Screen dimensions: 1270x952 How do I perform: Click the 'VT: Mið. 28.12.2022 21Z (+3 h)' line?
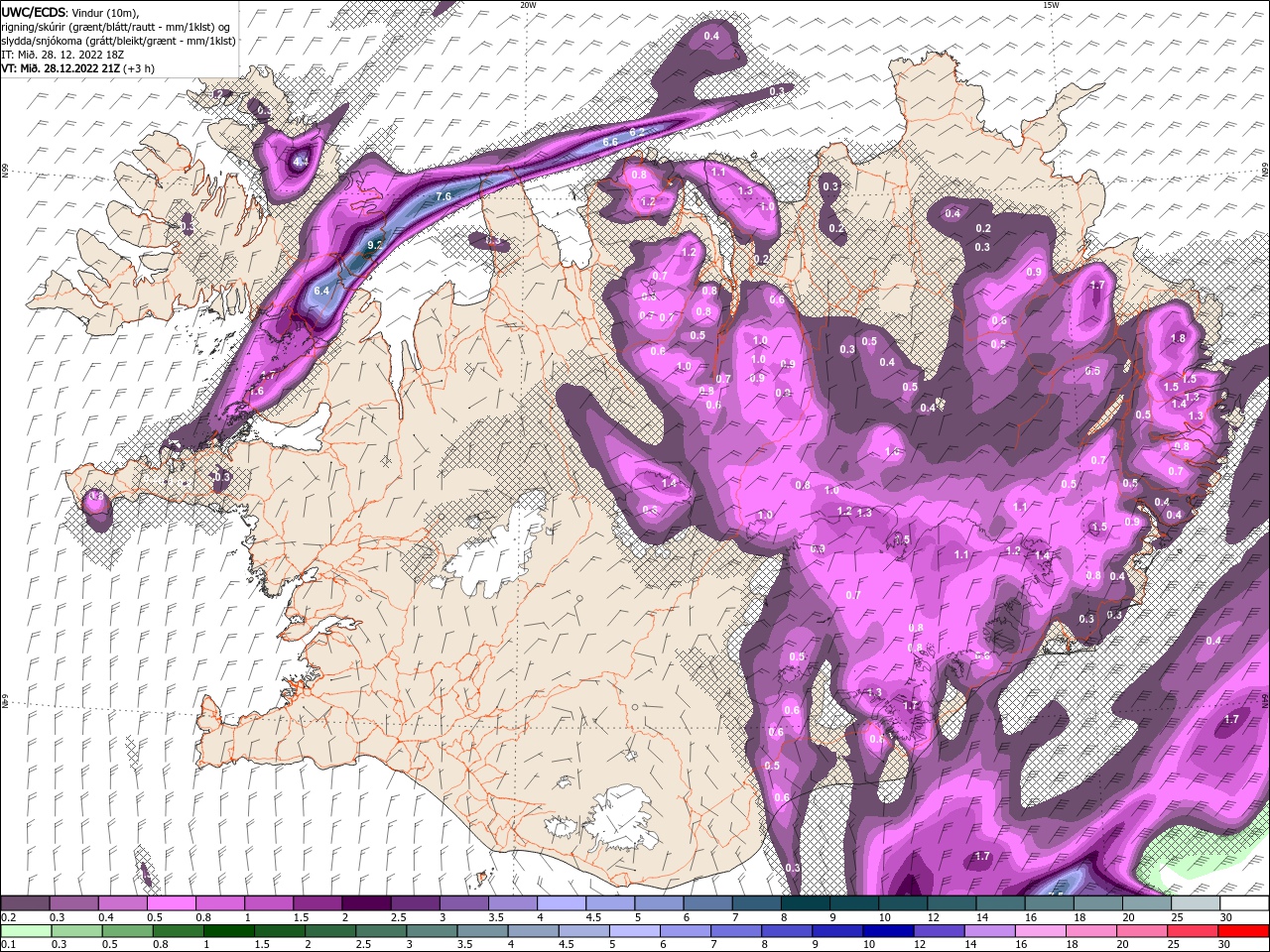point(77,68)
